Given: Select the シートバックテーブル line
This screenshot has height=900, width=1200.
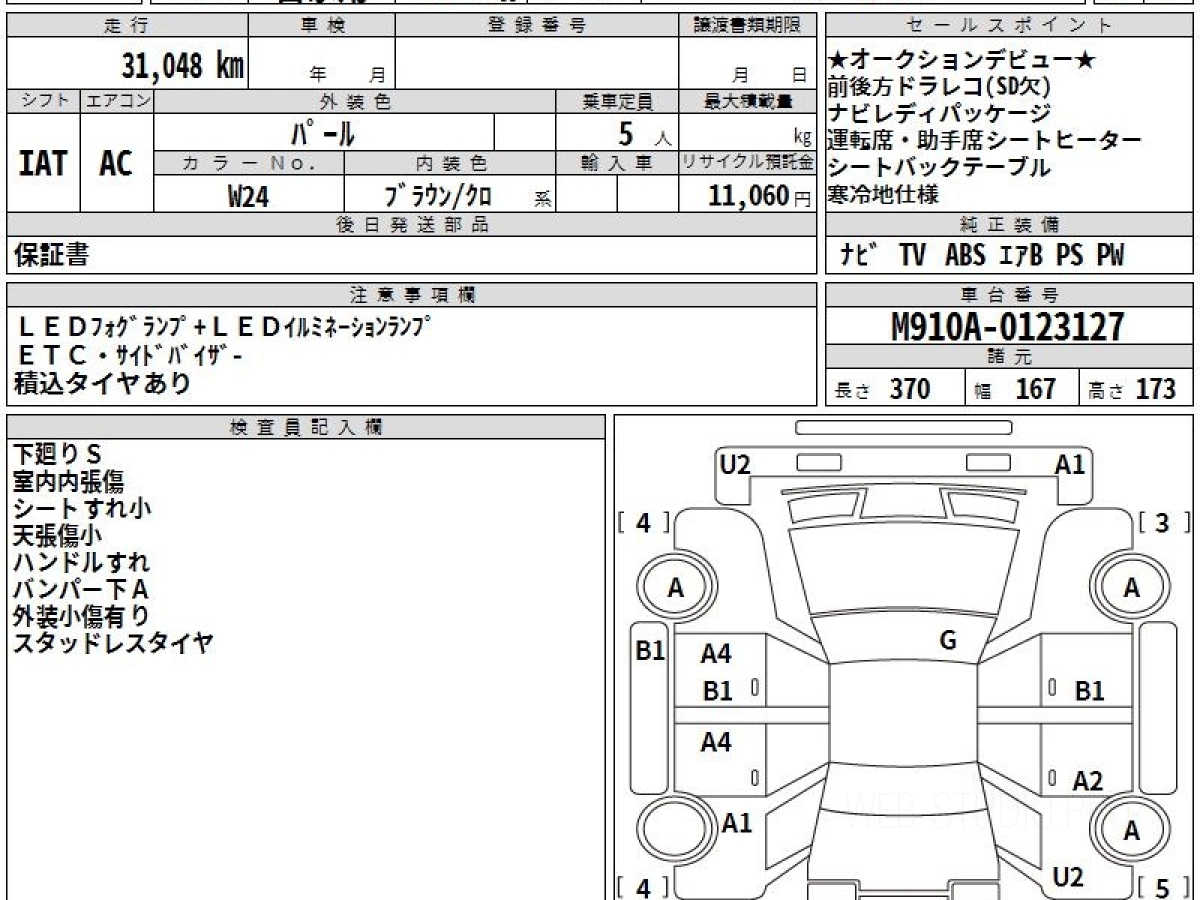Looking at the screenshot, I should (x=940, y=168).
